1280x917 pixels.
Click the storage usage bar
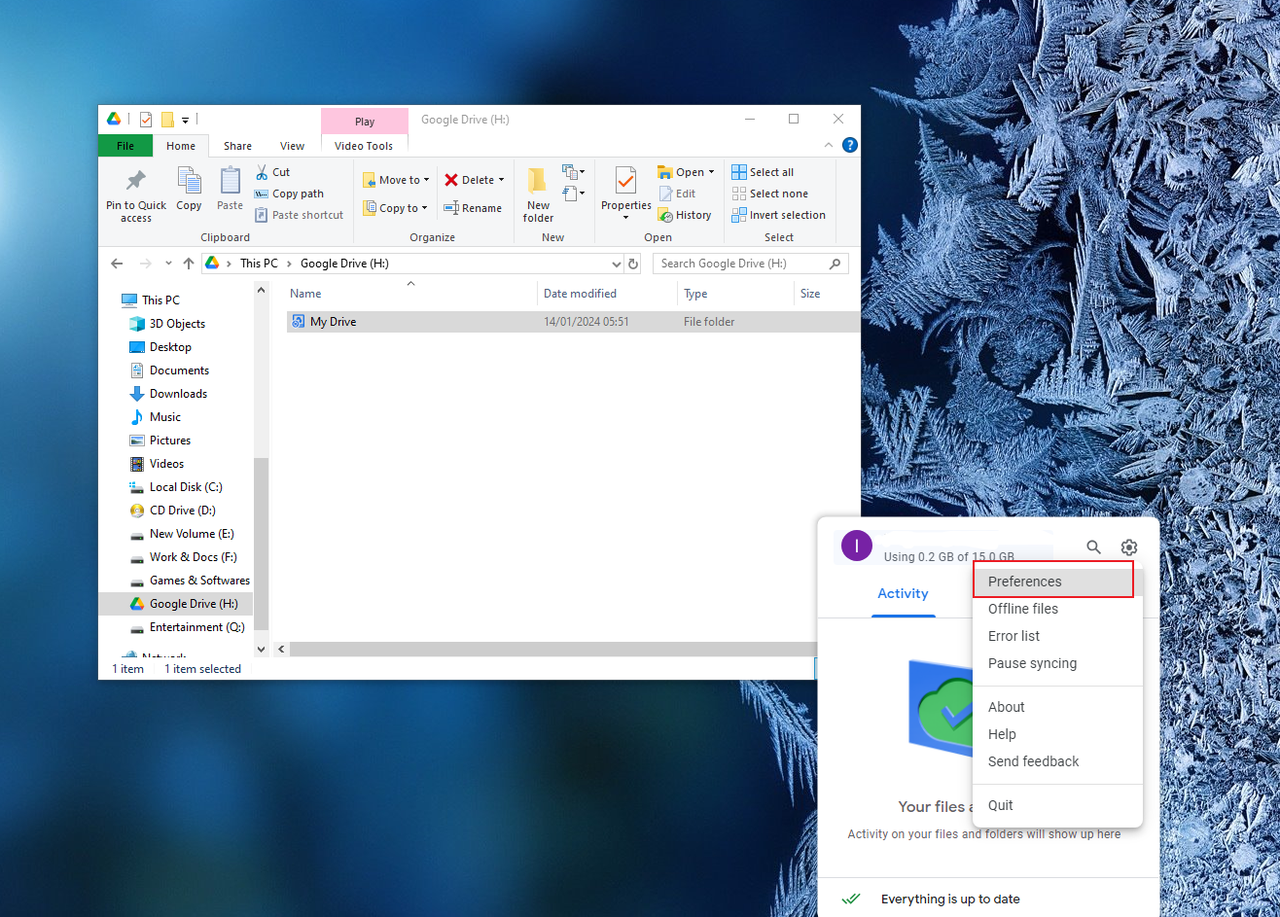tap(950, 557)
